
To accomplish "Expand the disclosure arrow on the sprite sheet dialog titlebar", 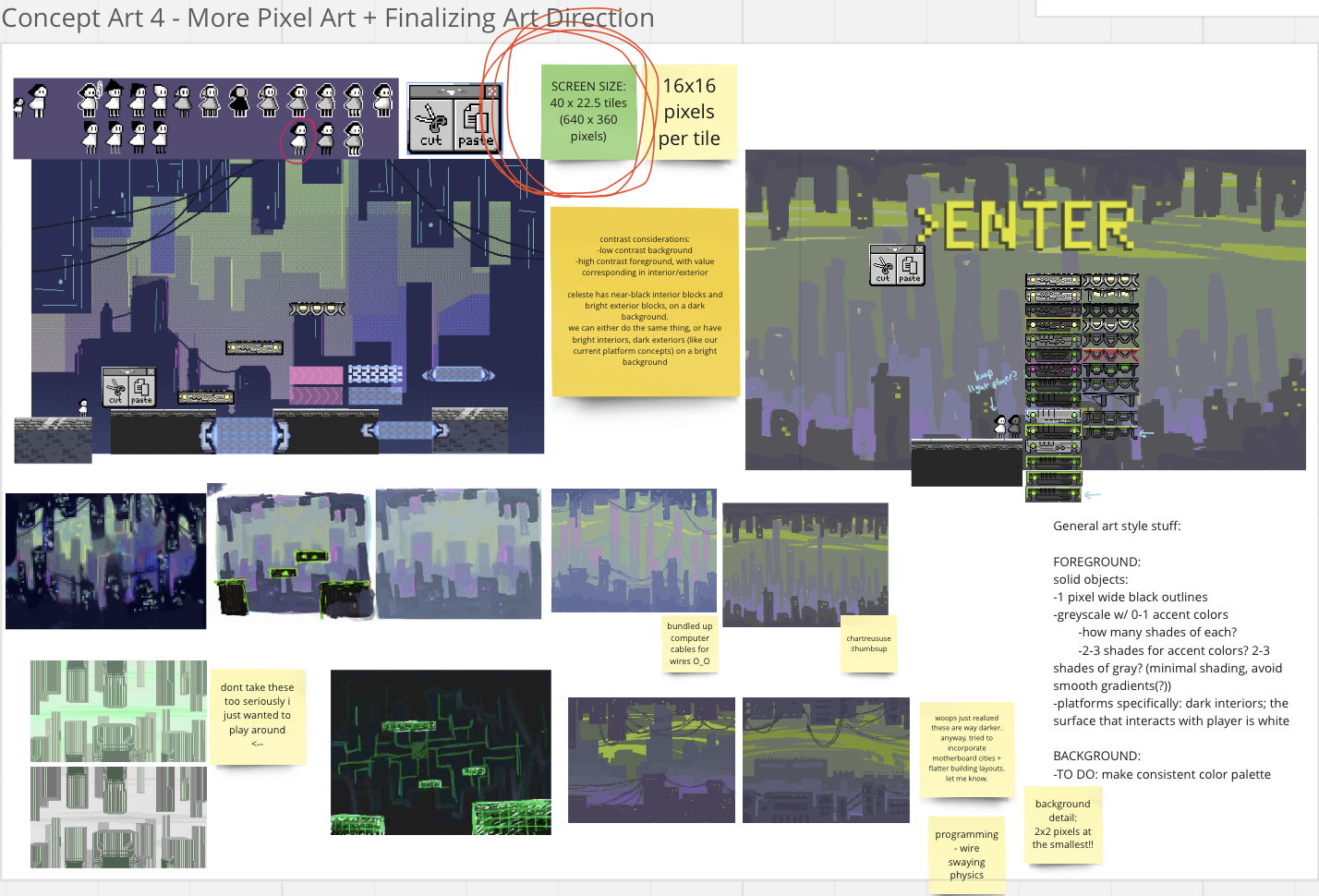I will pyautogui.click(x=451, y=91).
